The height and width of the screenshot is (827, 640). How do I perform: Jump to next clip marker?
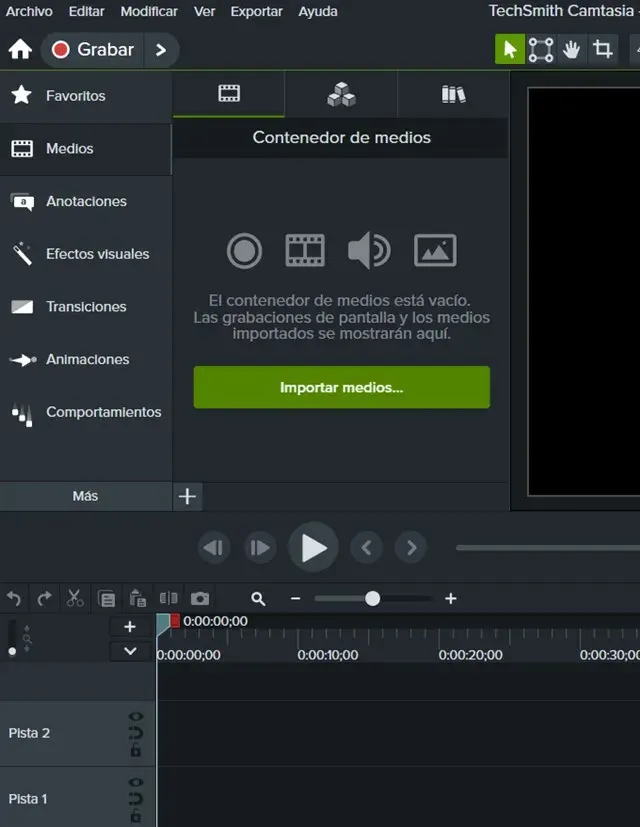pyautogui.click(x=412, y=547)
